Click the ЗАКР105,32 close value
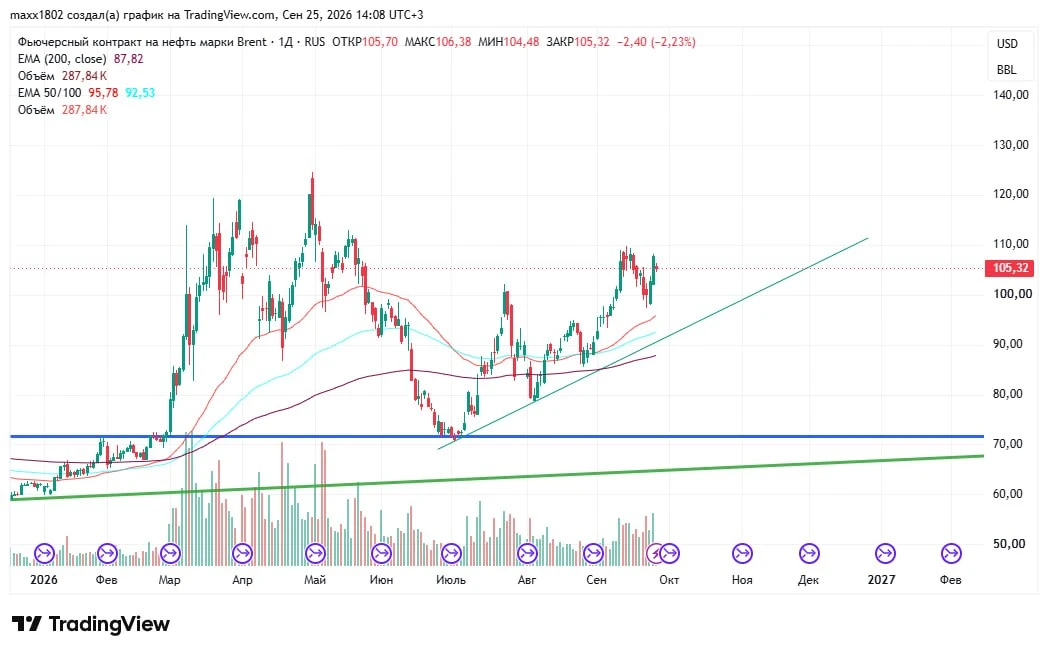The image size is (1048, 654). tap(578, 41)
